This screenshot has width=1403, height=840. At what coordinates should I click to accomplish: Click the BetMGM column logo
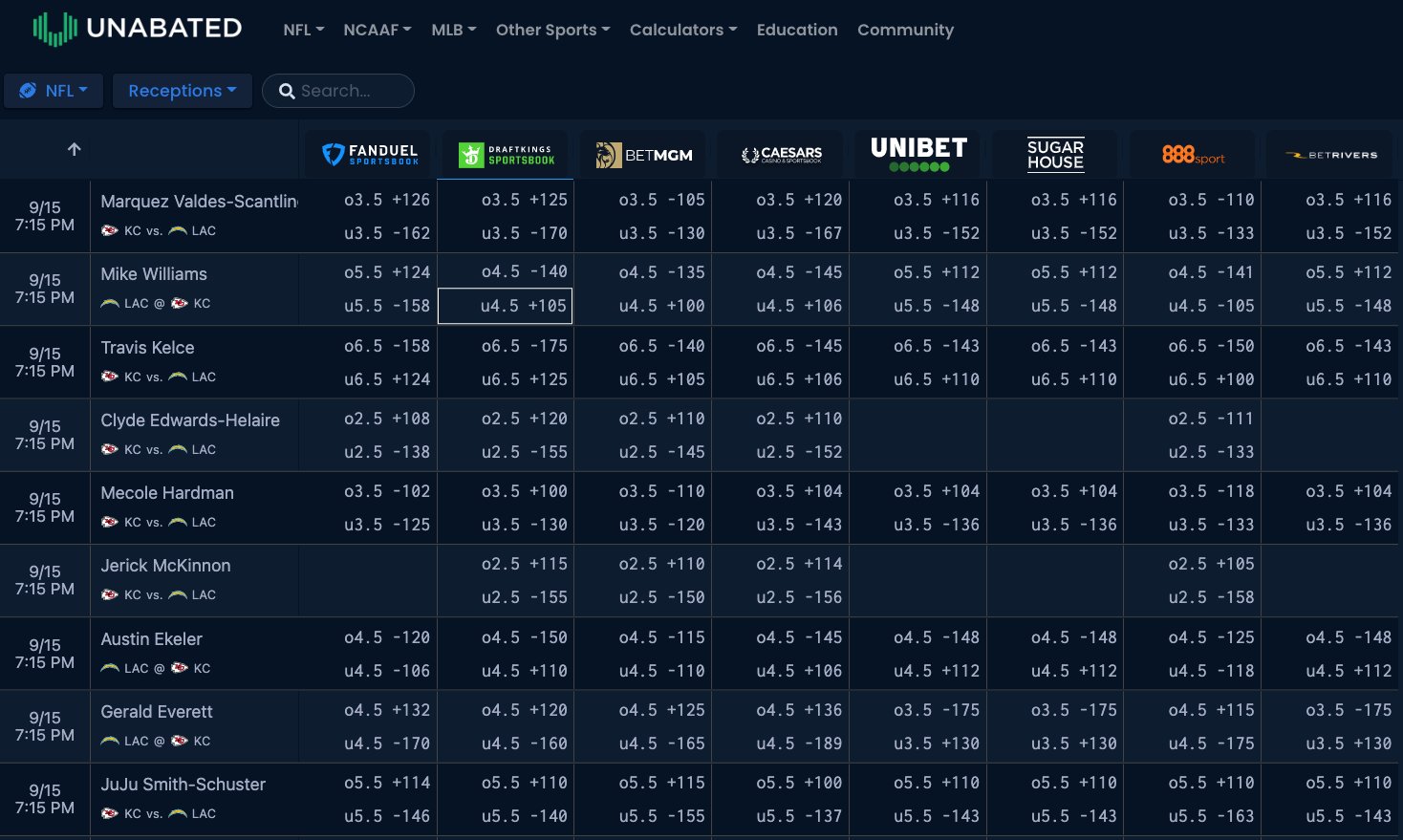(644, 155)
